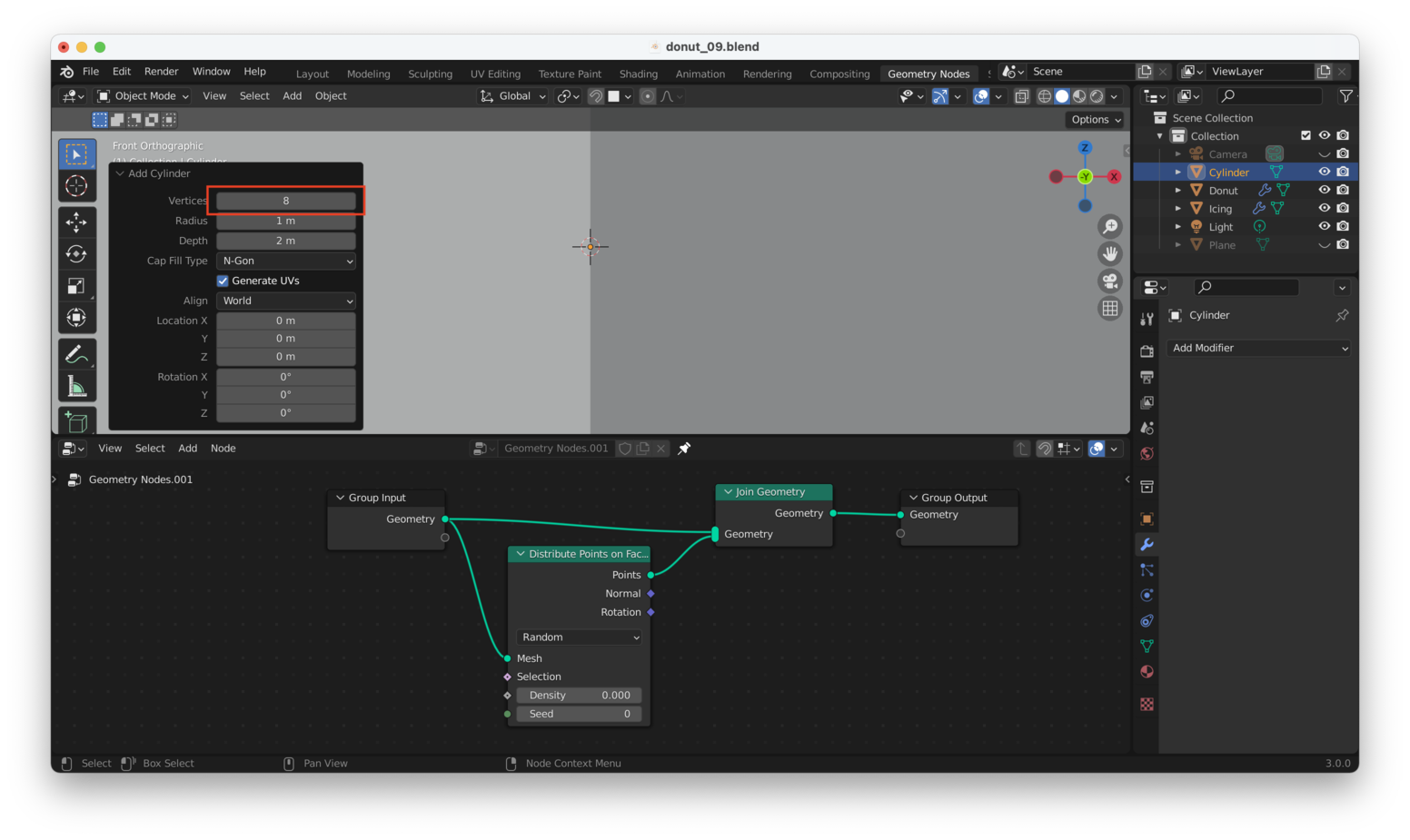This screenshot has height=840, width=1410.
Task: Toggle Icing object's eye visibility
Action: click(1324, 208)
